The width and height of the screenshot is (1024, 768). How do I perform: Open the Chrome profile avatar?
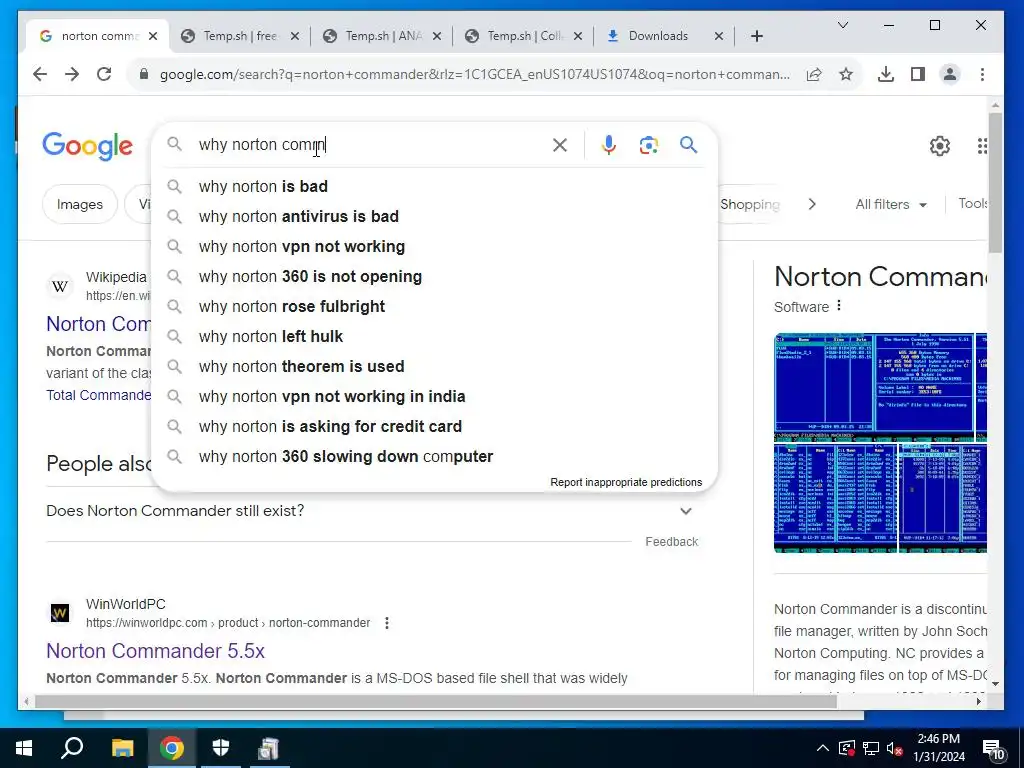tap(950, 74)
